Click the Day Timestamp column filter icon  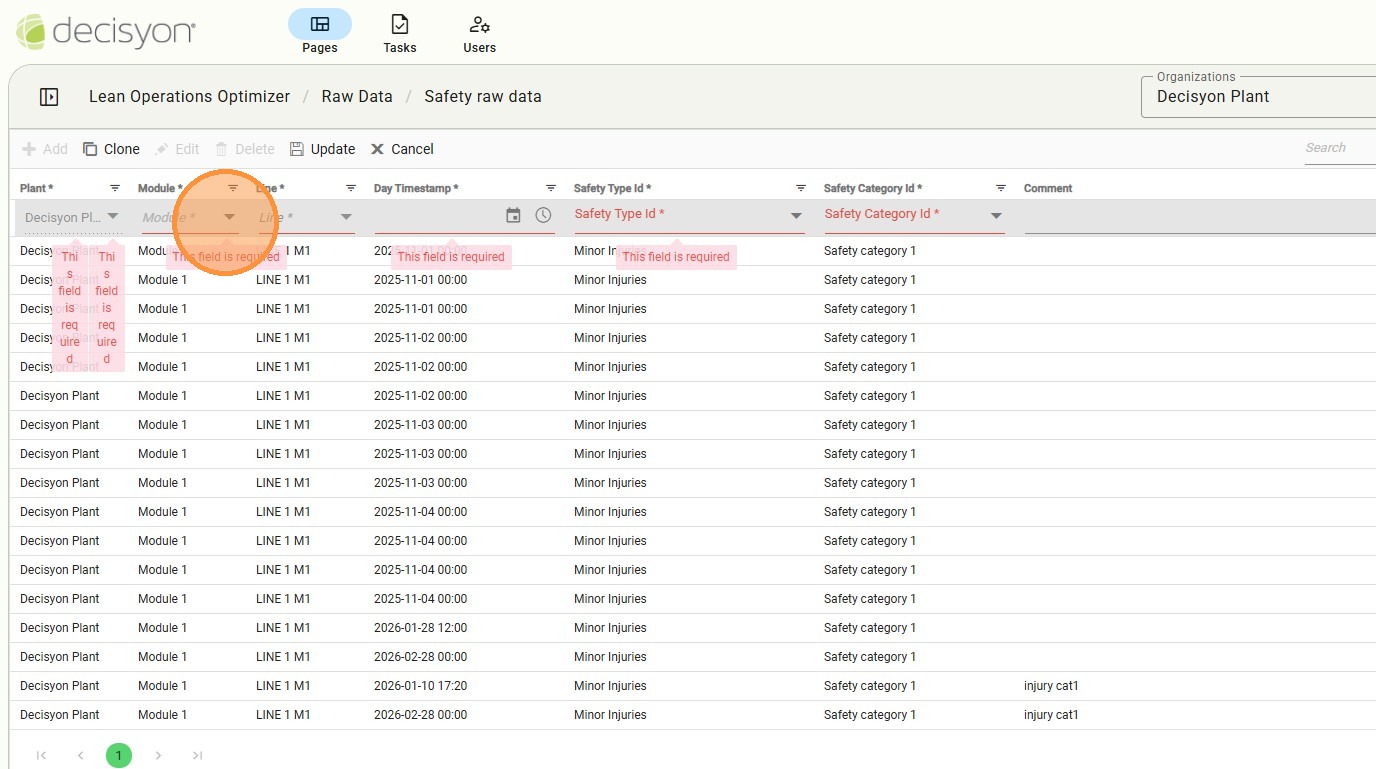[x=551, y=188]
